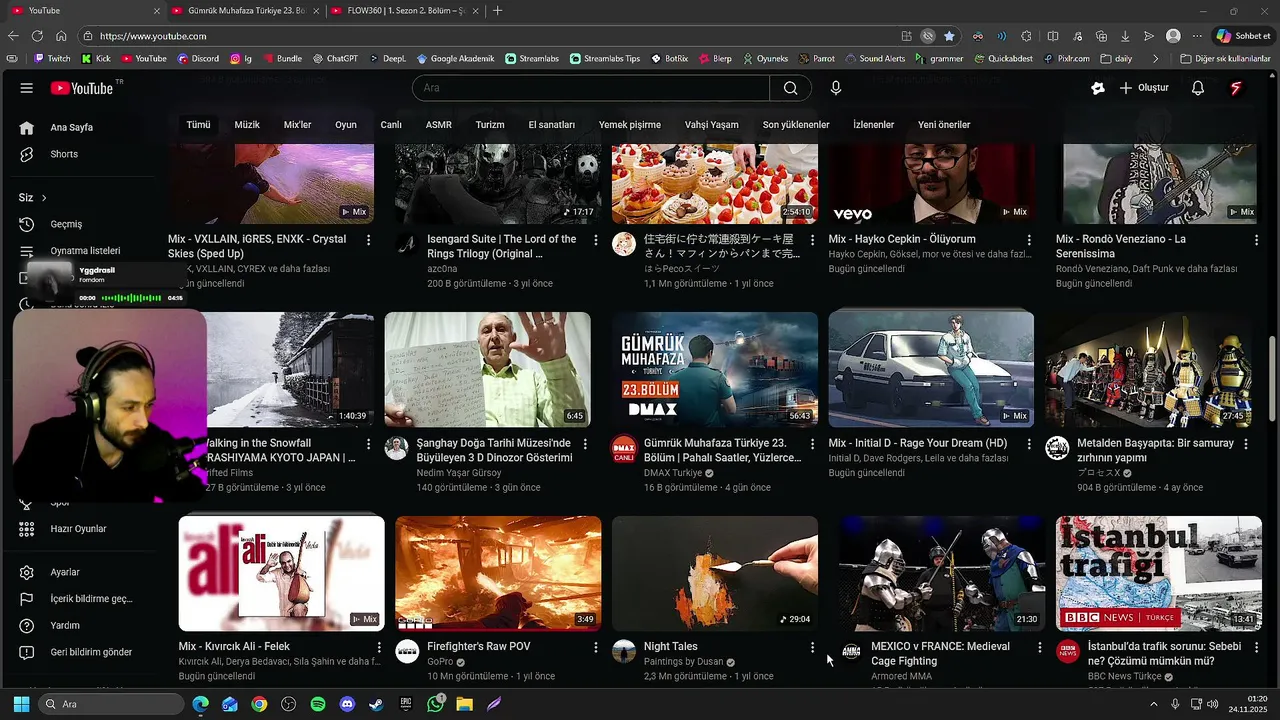Start voice search with the microphone
1280x720 pixels.
coord(836,88)
